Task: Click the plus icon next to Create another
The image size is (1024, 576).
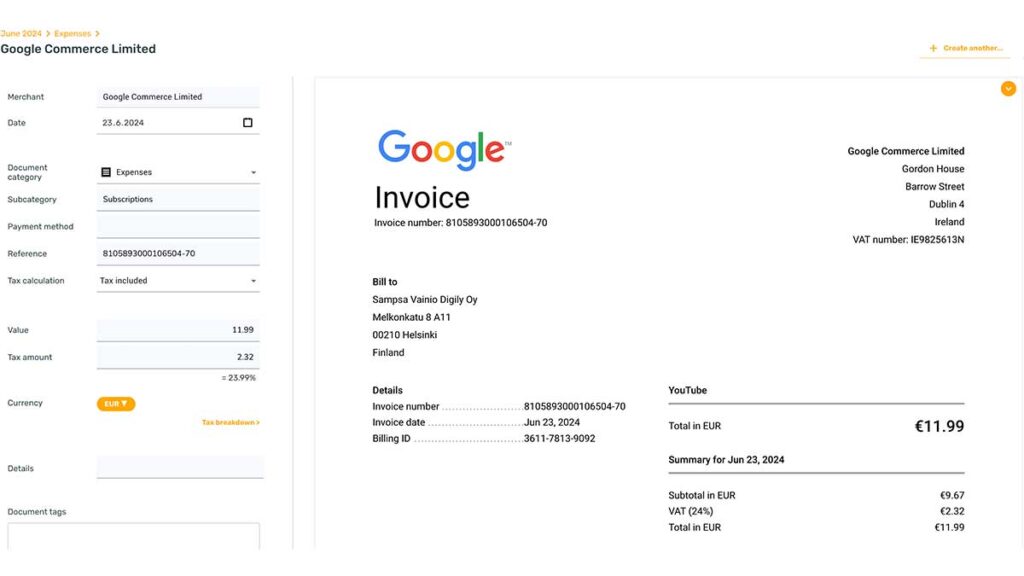Action: pos(934,47)
